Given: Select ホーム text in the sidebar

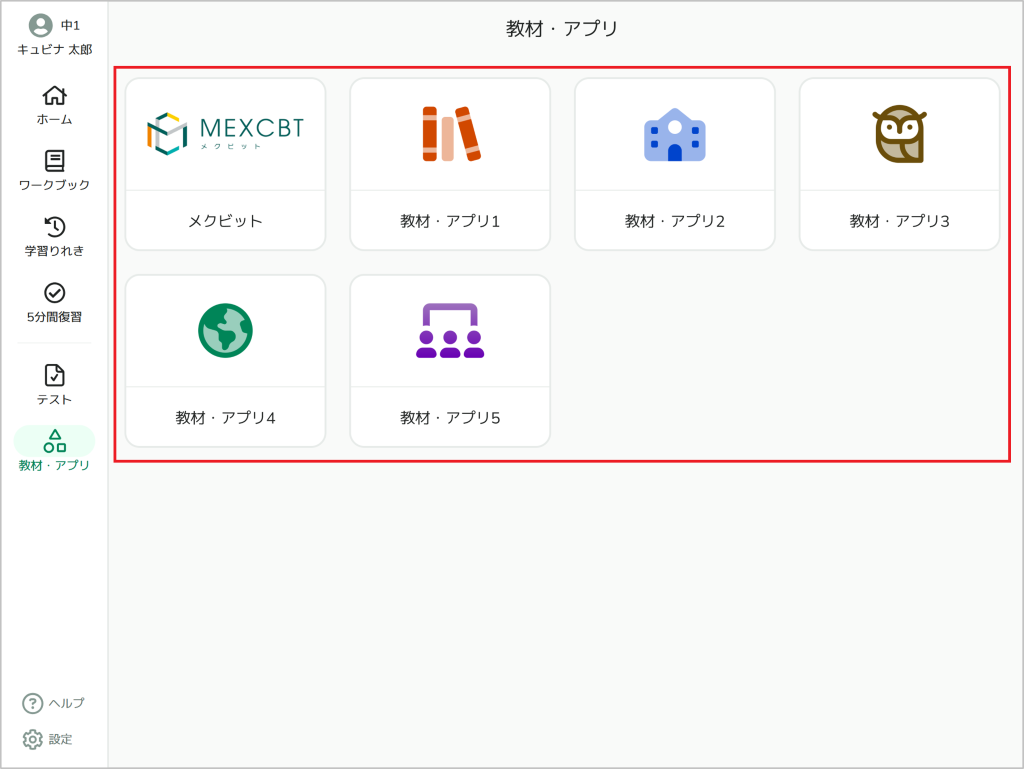Looking at the screenshot, I should click(54, 119).
